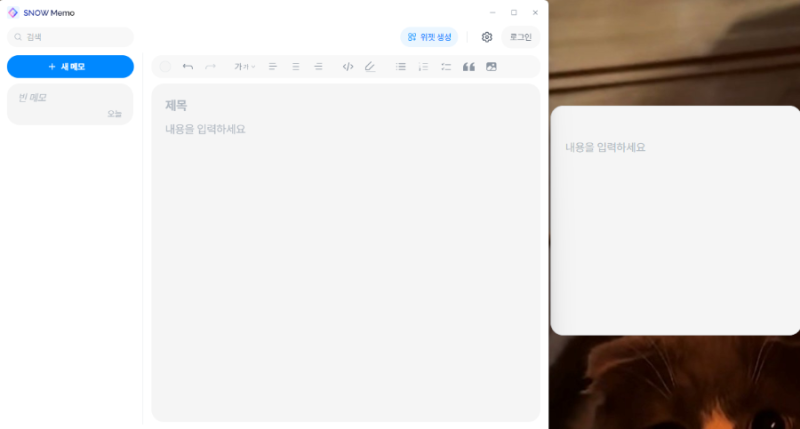Screen dimensions: 800x429
Task: Insert a bulleted list
Action: [x=401, y=67]
